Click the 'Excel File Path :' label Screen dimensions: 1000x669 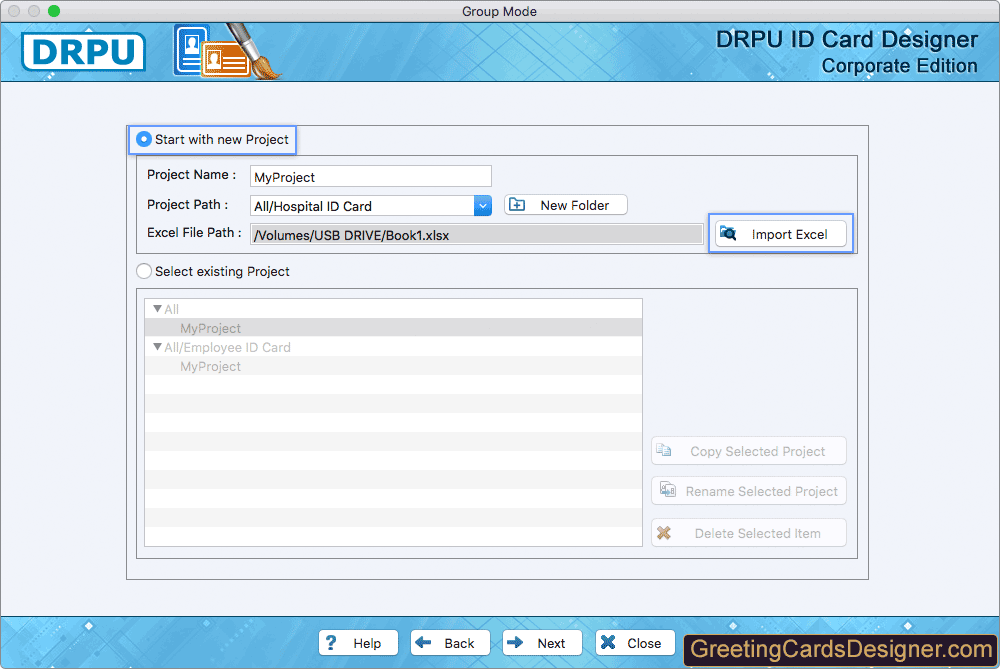pos(194,233)
